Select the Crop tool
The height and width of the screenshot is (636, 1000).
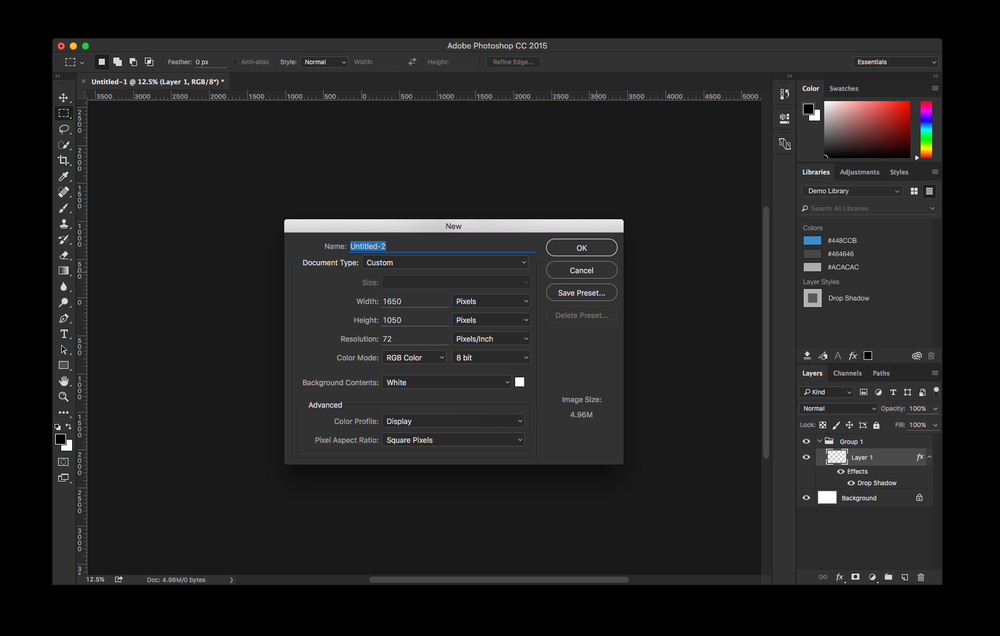[x=64, y=160]
